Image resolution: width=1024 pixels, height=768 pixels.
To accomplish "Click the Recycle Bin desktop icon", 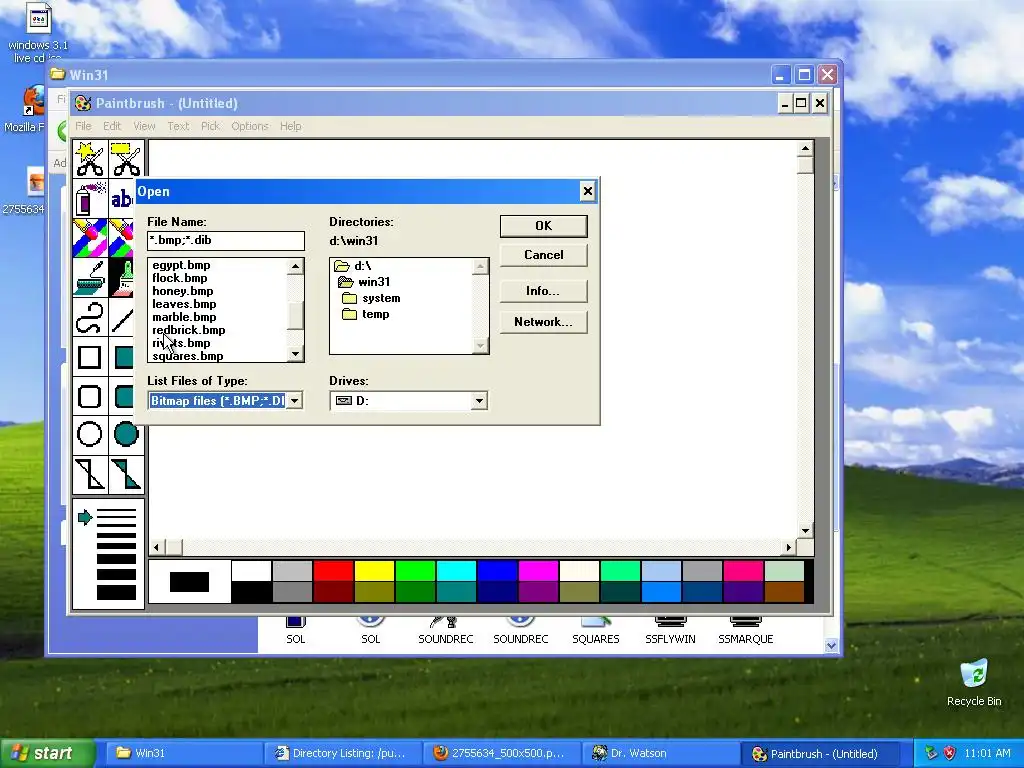I will coord(974,682).
